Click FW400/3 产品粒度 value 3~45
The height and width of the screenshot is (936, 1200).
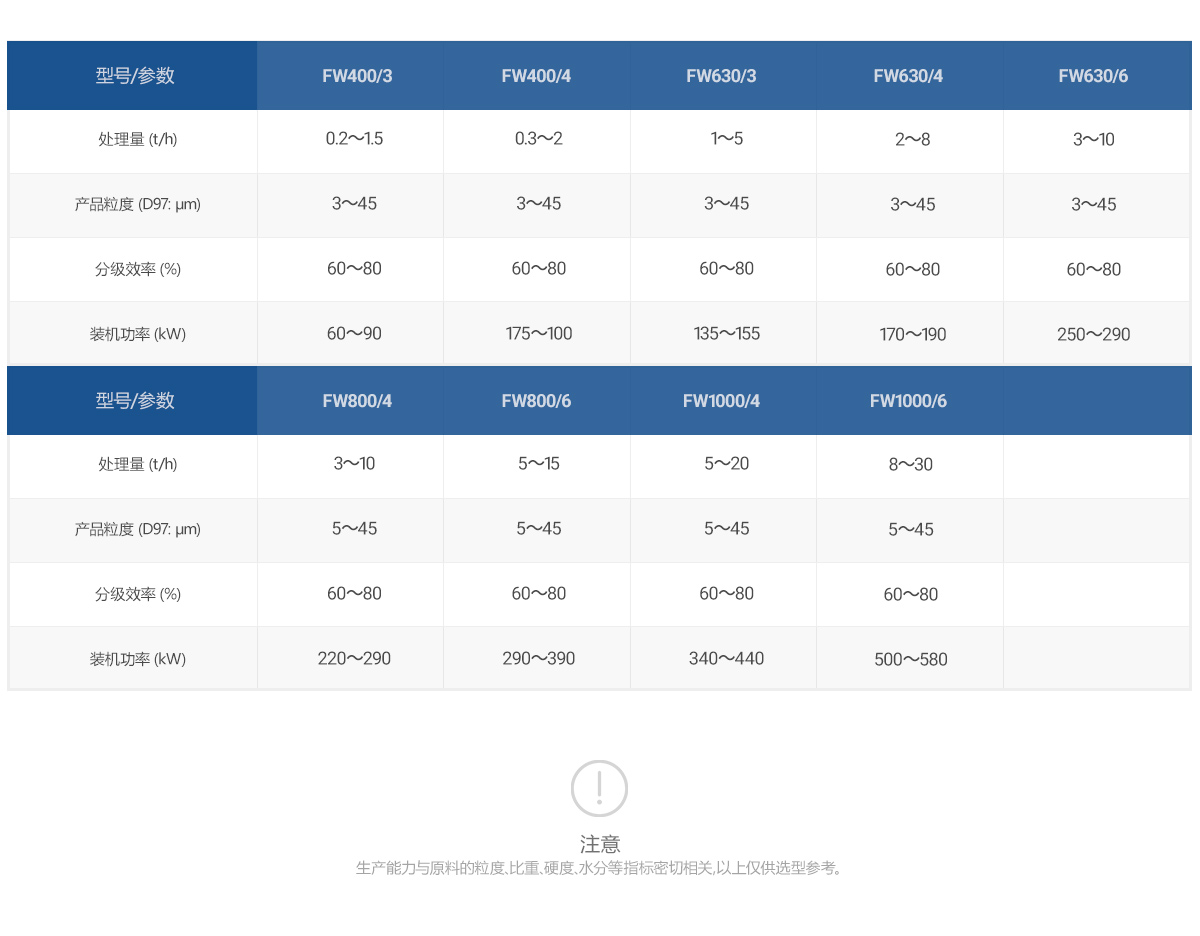click(354, 204)
